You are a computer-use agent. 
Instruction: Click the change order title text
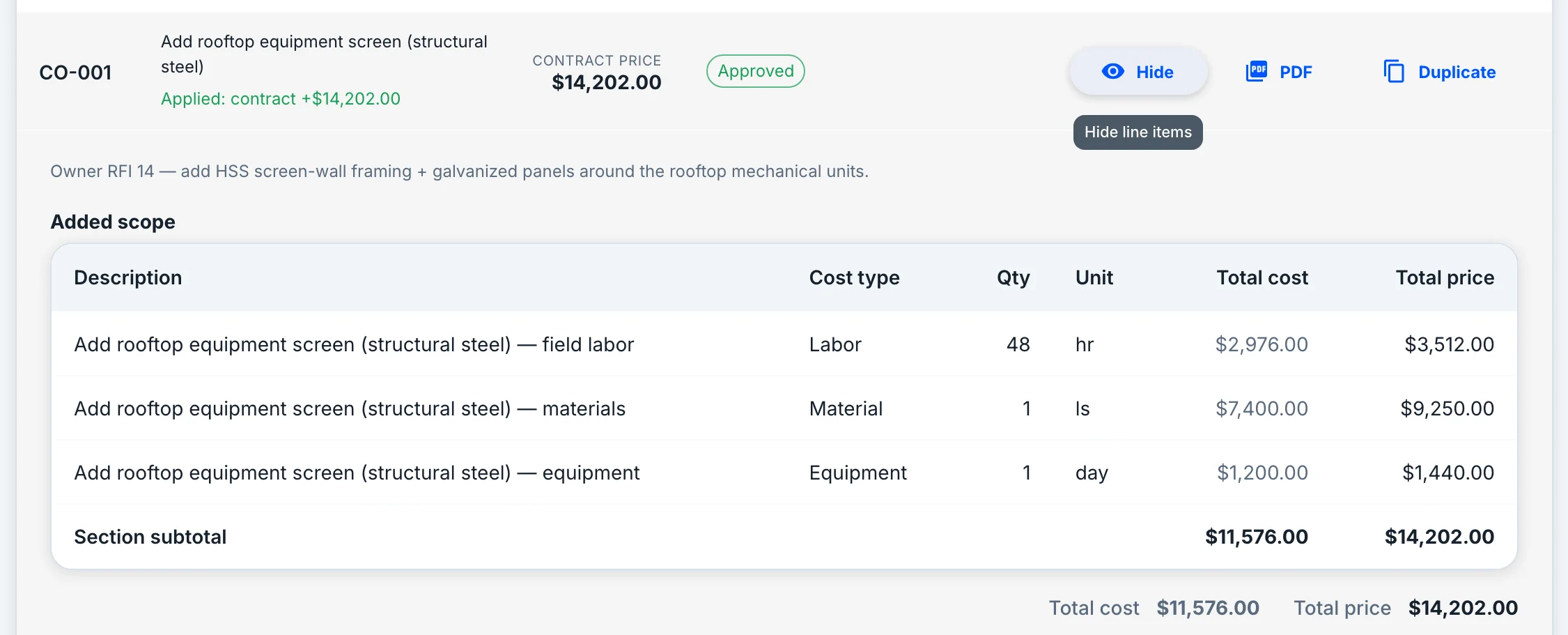click(324, 54)
